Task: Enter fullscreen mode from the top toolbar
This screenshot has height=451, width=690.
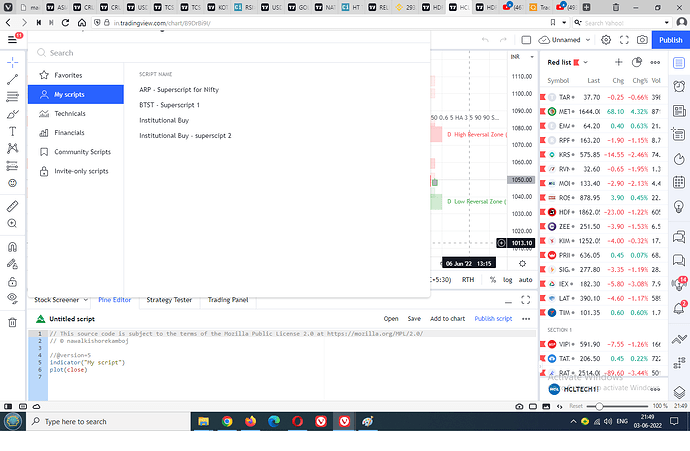Action: coord(624,40)
